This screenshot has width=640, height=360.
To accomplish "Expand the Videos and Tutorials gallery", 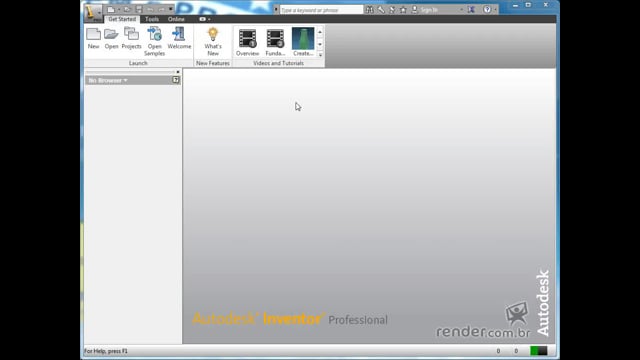I will point(320,55).
